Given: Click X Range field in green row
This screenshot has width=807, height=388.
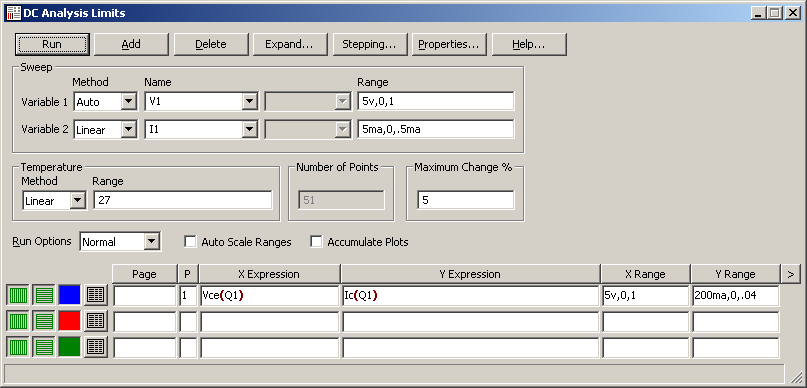Looking at the screenshot, I should 646,348.
